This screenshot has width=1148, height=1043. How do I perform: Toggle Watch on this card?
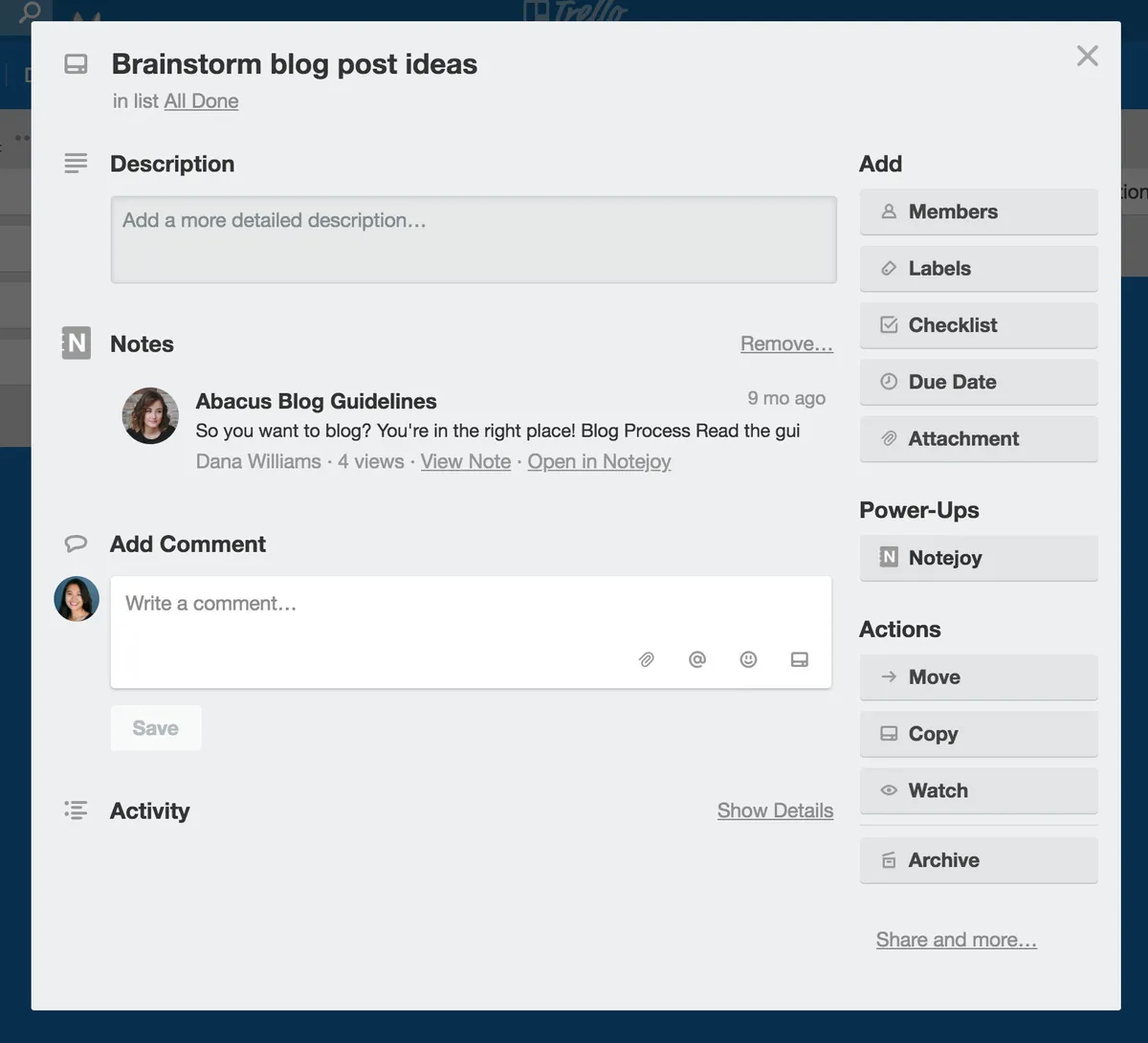pos(978,790)
